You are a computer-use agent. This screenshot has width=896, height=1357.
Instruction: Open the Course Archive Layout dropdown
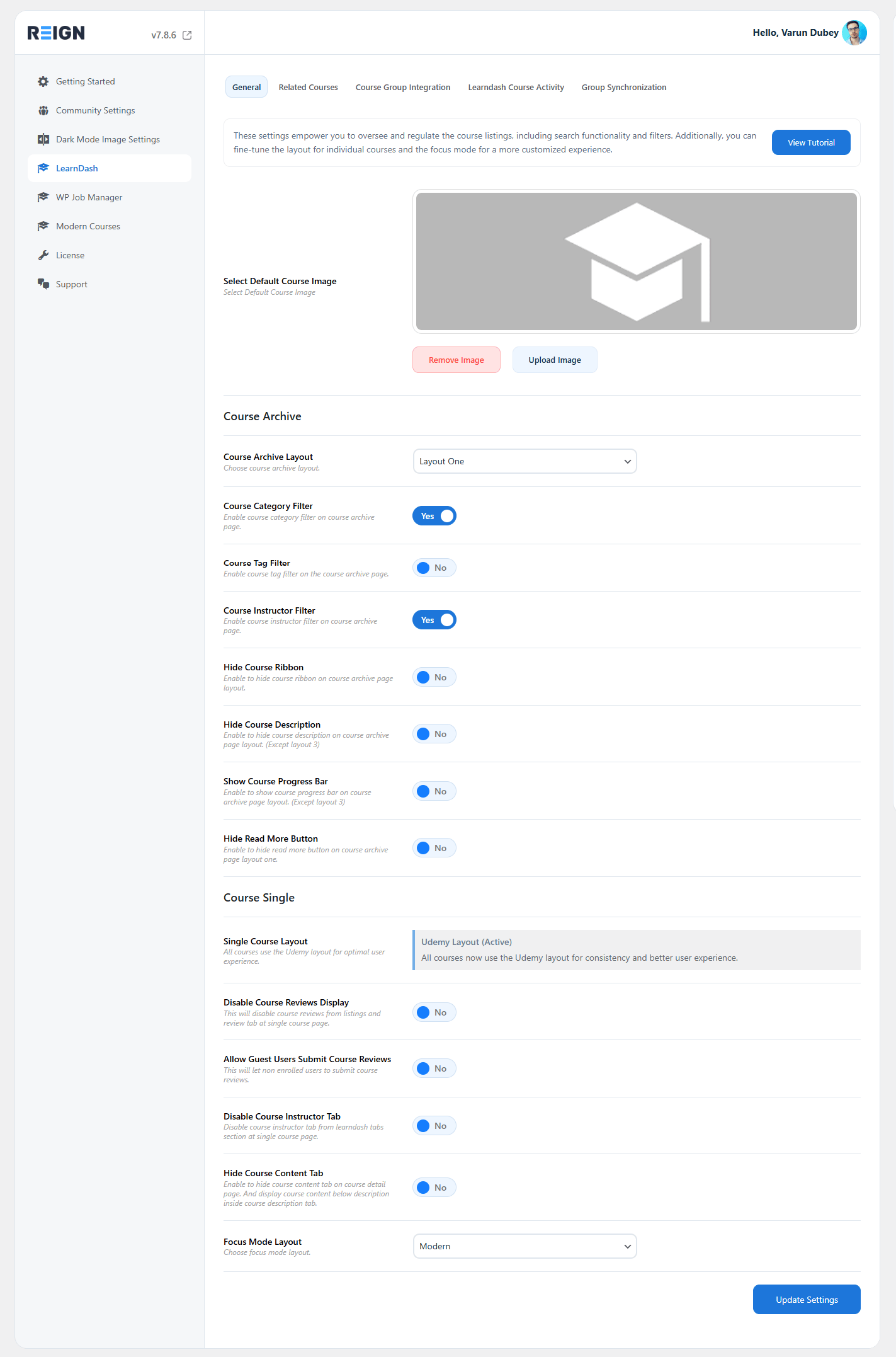pos(525,461)
